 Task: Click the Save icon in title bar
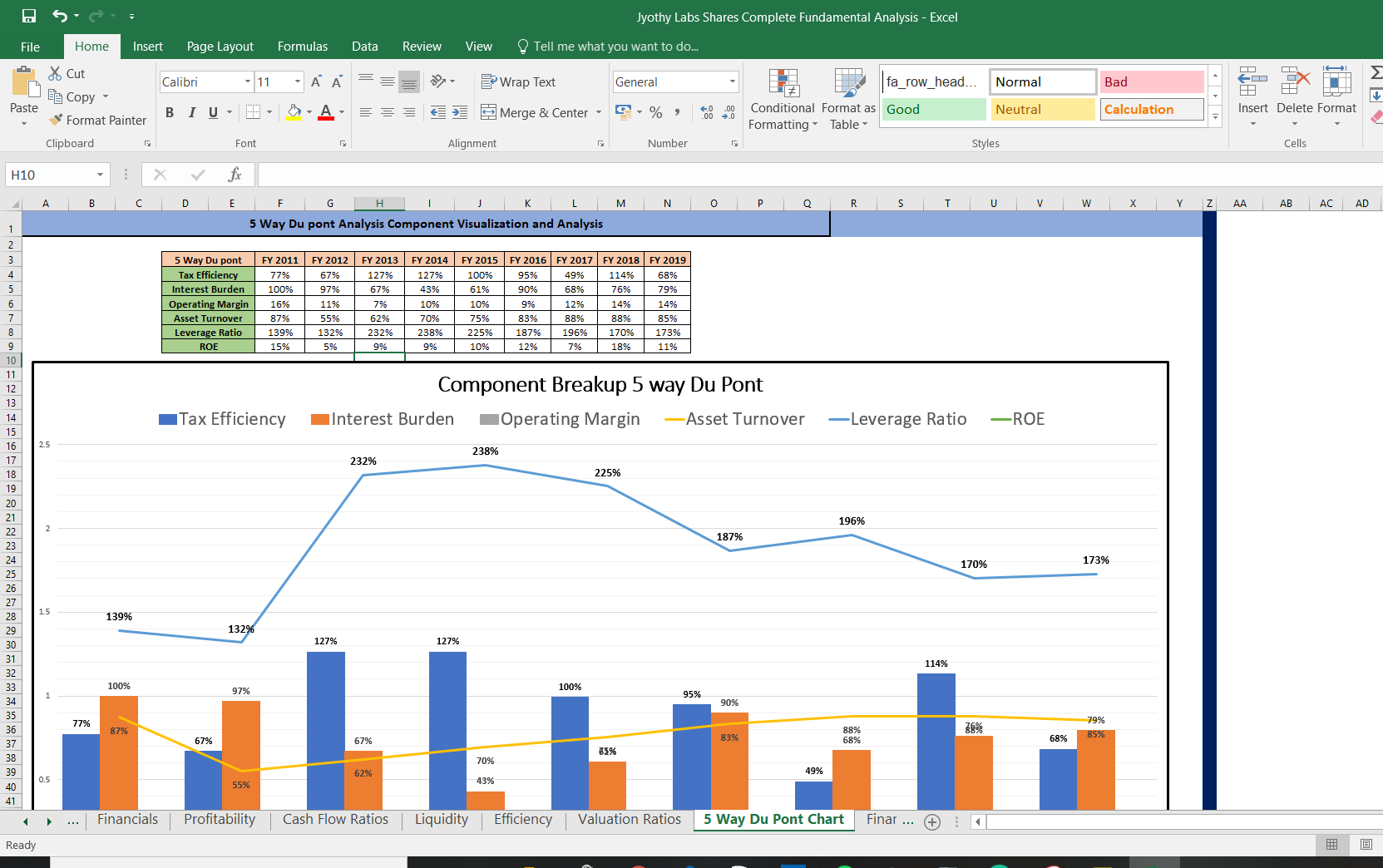[x=28, y=16]
